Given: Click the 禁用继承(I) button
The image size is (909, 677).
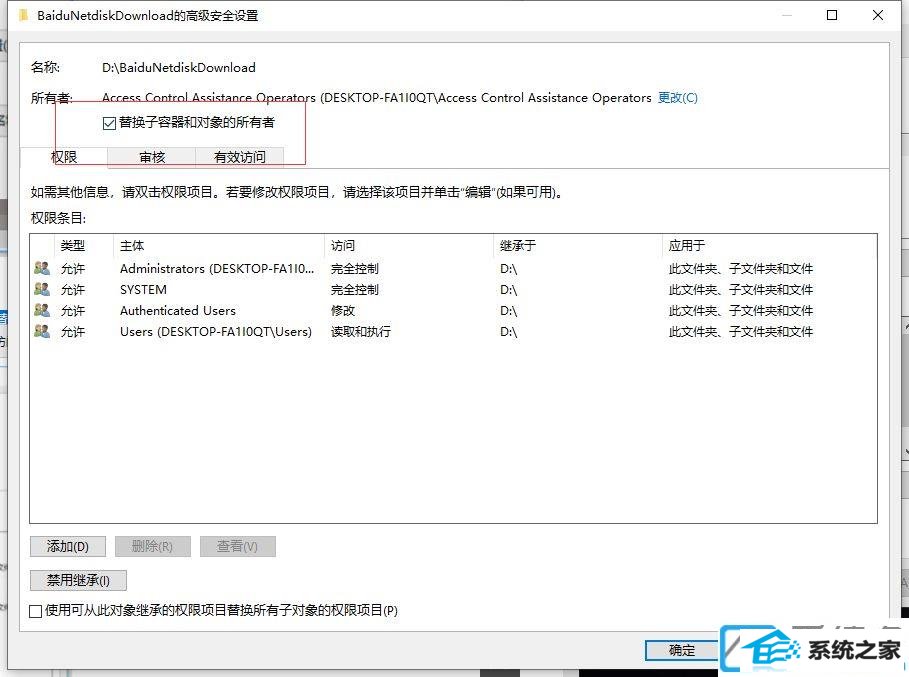Looking at the screenshot, I should [x=78, y=580].
